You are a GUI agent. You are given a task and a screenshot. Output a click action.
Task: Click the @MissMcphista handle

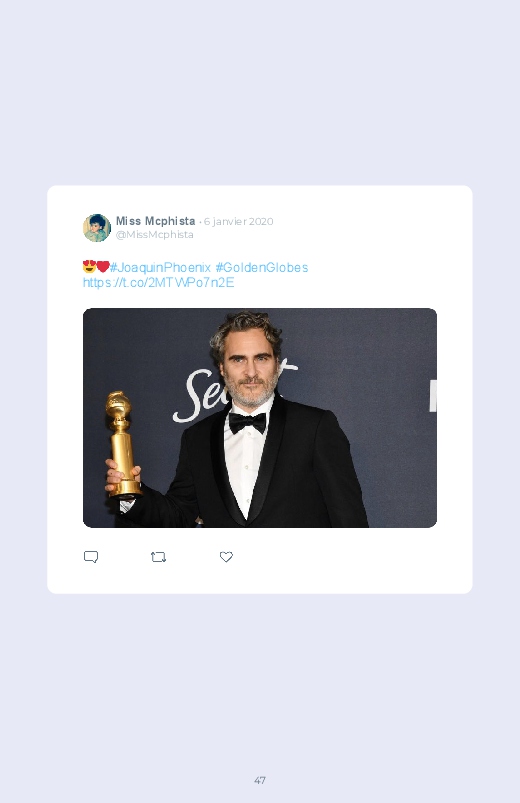point(155,235)
